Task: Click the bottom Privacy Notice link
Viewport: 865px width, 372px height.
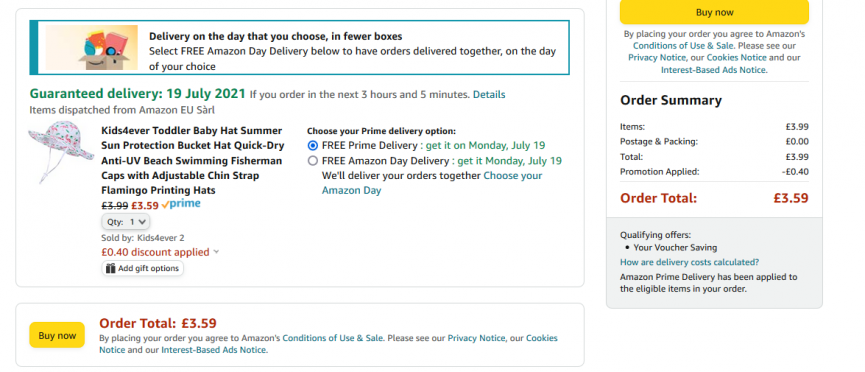Action: (x=476, y=338)
